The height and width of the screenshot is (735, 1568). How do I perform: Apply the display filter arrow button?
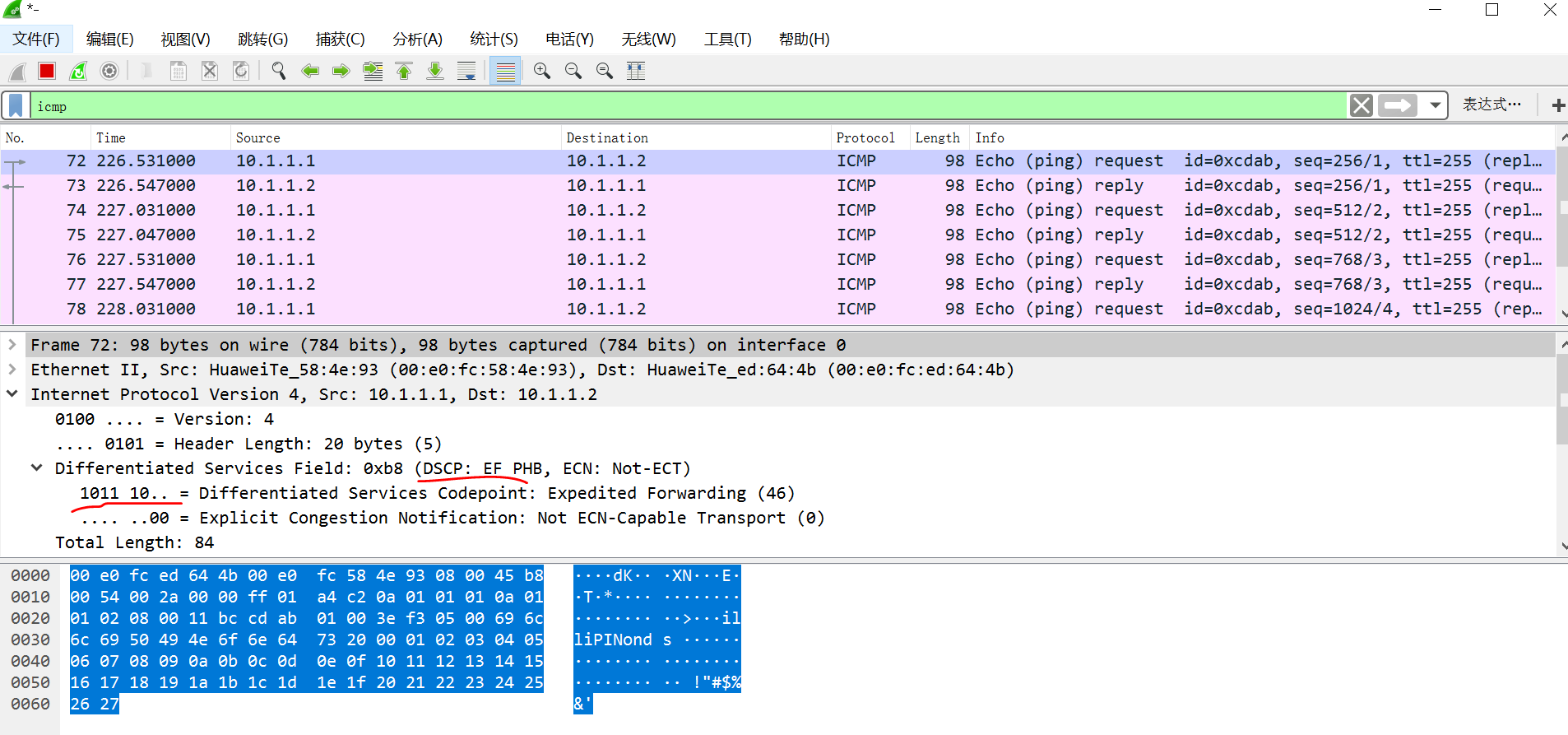[1398, 105]
